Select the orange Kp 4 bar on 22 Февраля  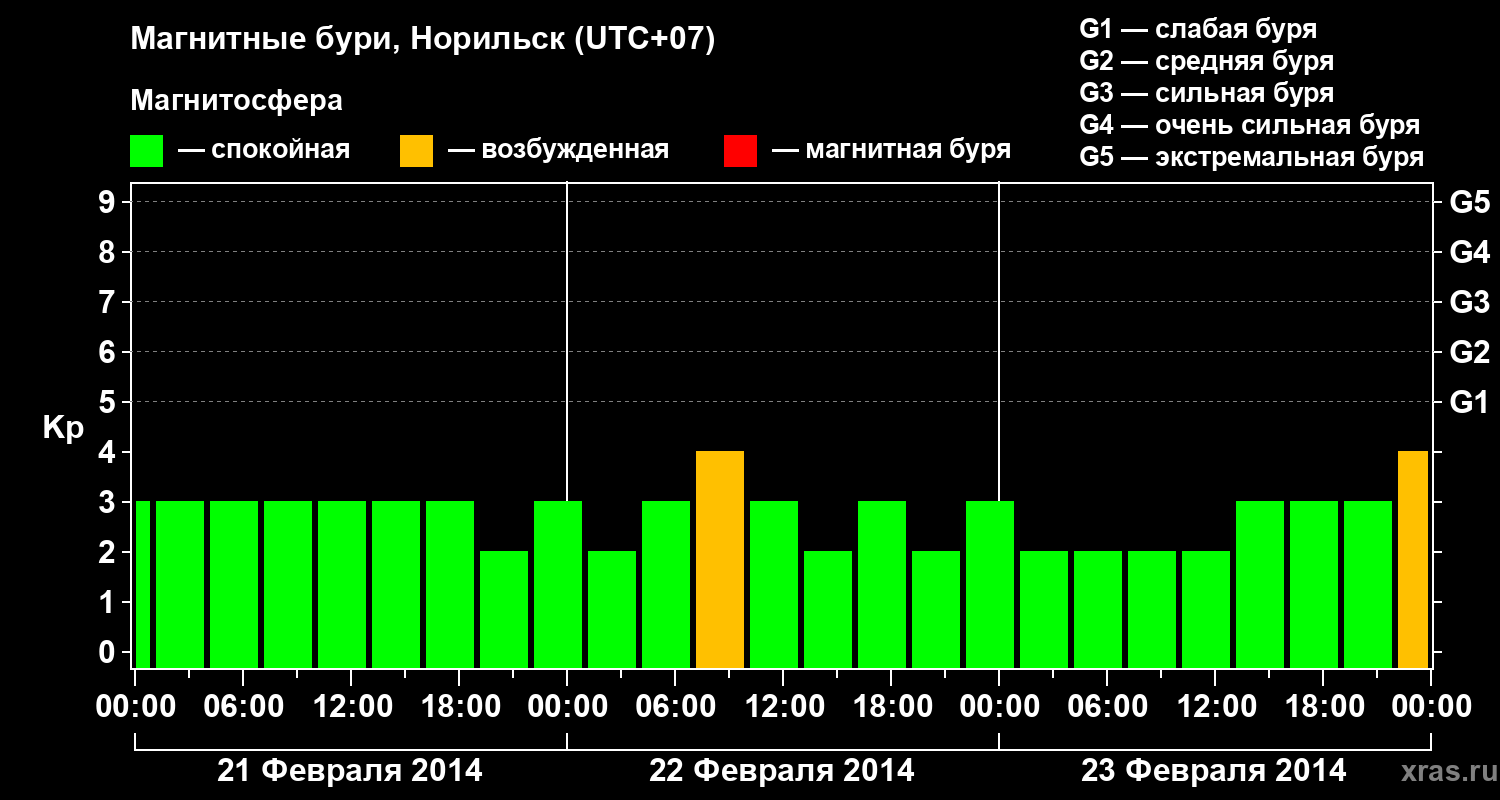(x=720, y=559)
